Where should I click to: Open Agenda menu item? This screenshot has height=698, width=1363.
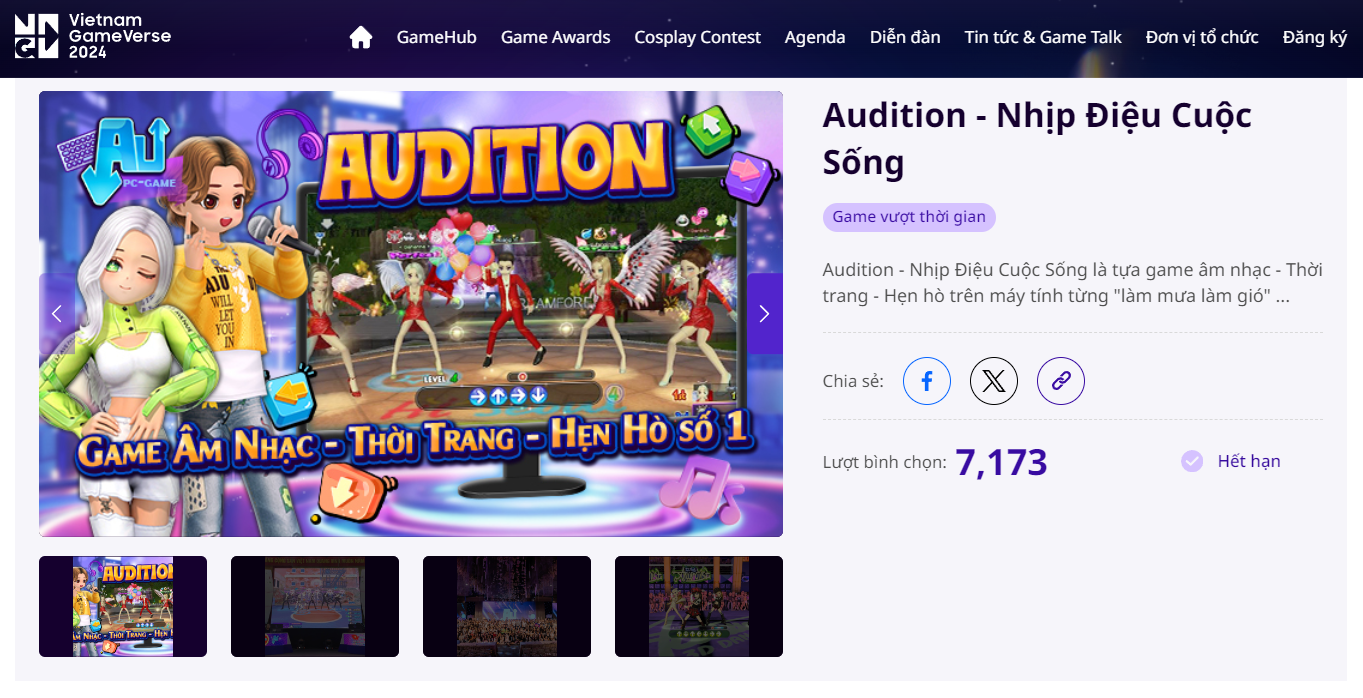click(x=815, y=37)
